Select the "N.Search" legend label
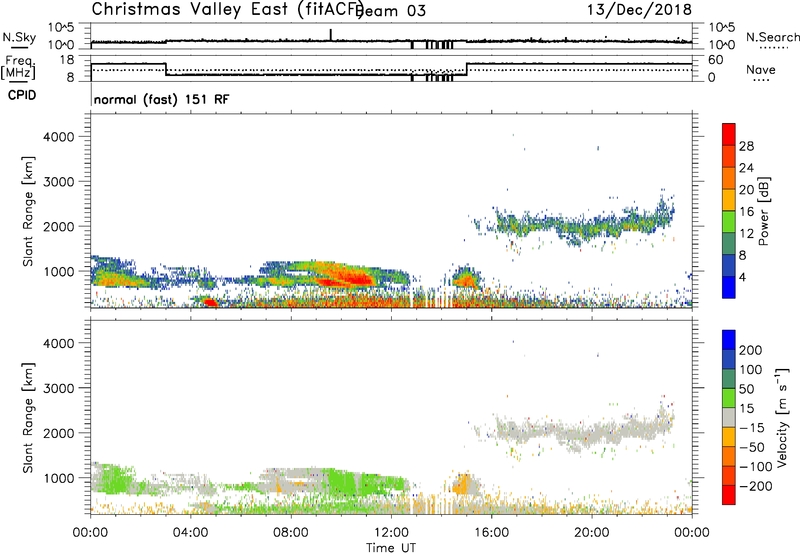The width and height of the screenshot is (800, 554). pyautogui.click(x=773, y=37)
